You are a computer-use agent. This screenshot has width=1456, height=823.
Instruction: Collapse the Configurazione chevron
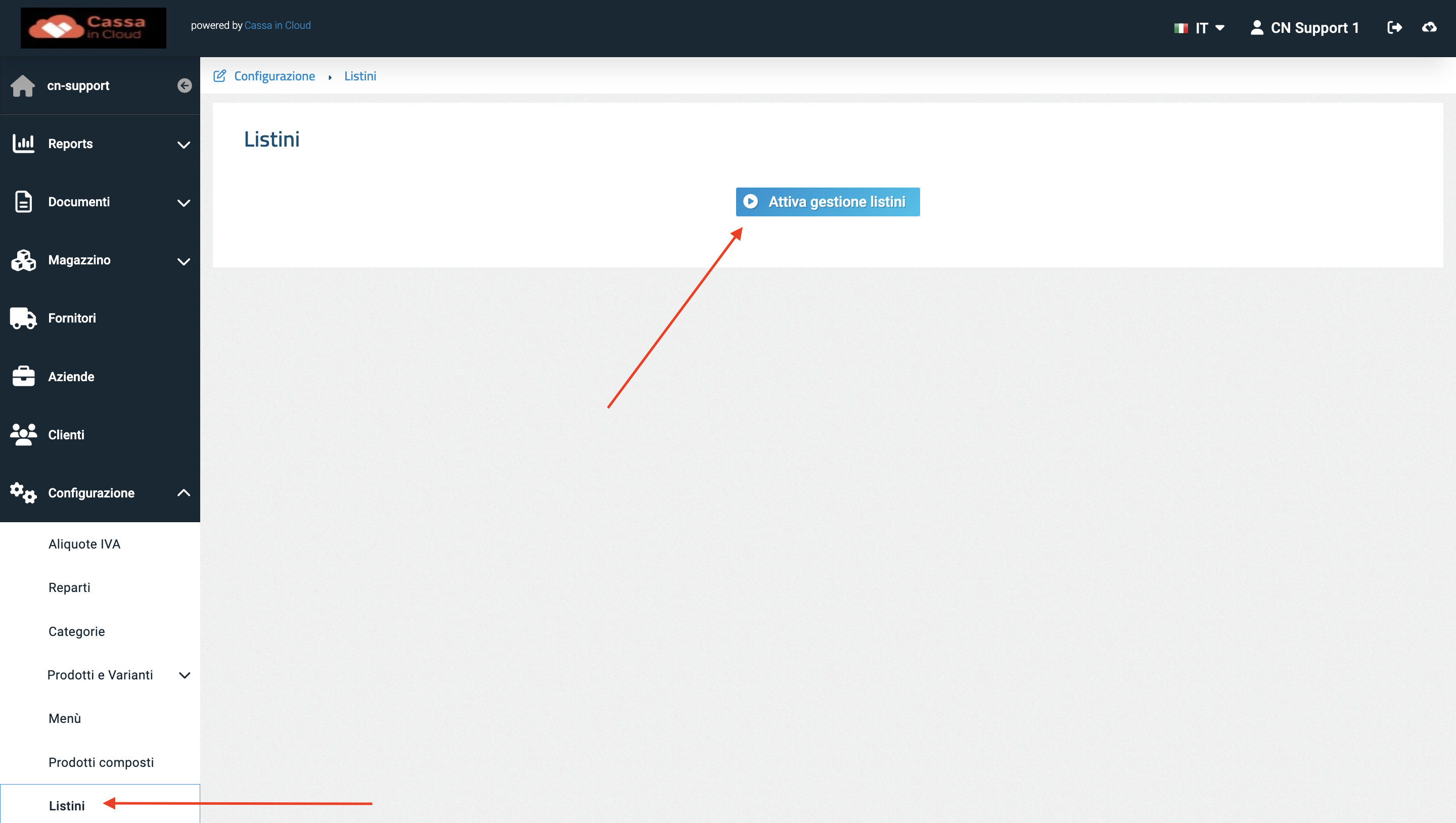coord(184,493)
